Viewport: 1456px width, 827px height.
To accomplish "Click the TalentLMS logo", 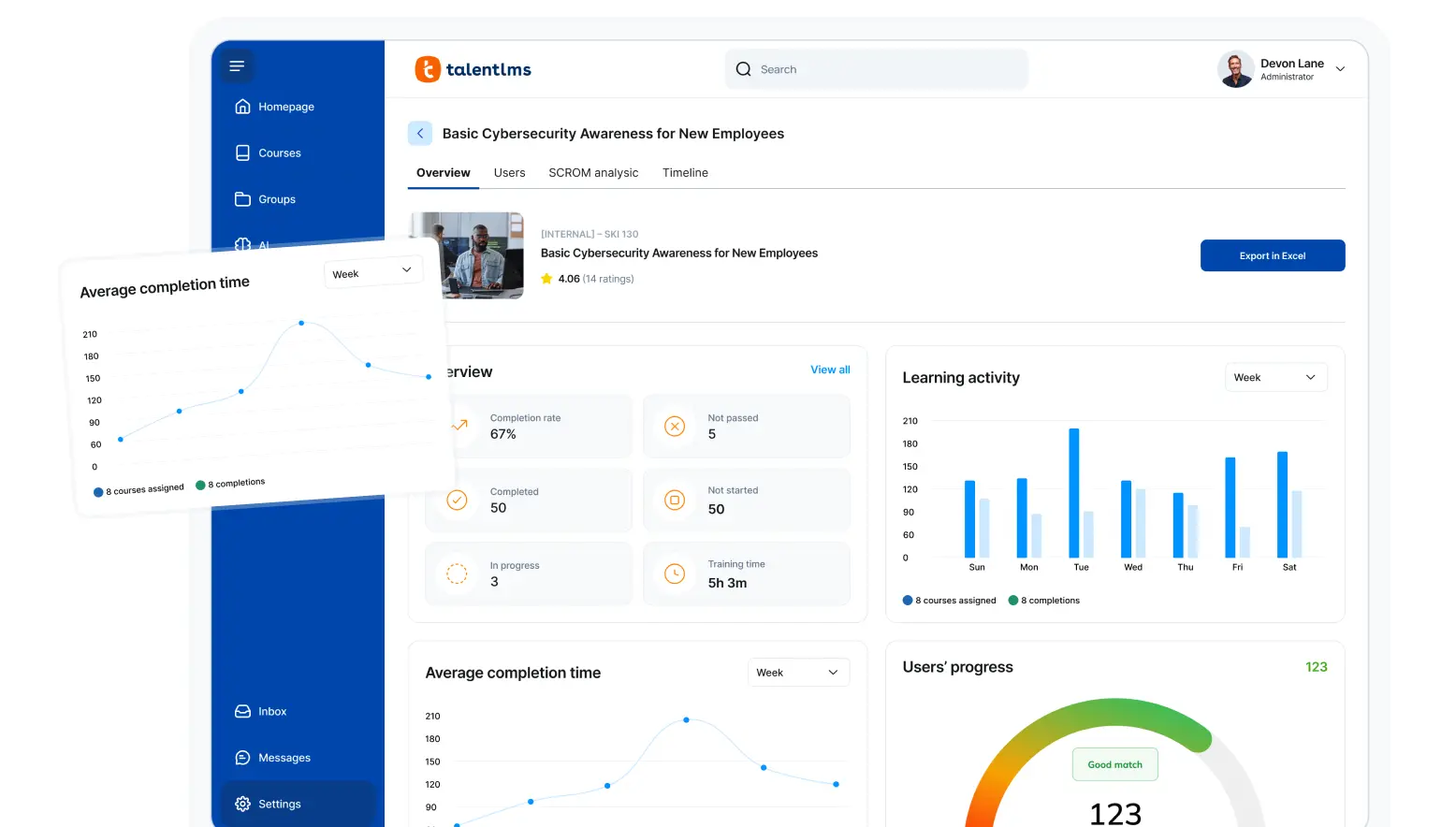I will point(473,69).
